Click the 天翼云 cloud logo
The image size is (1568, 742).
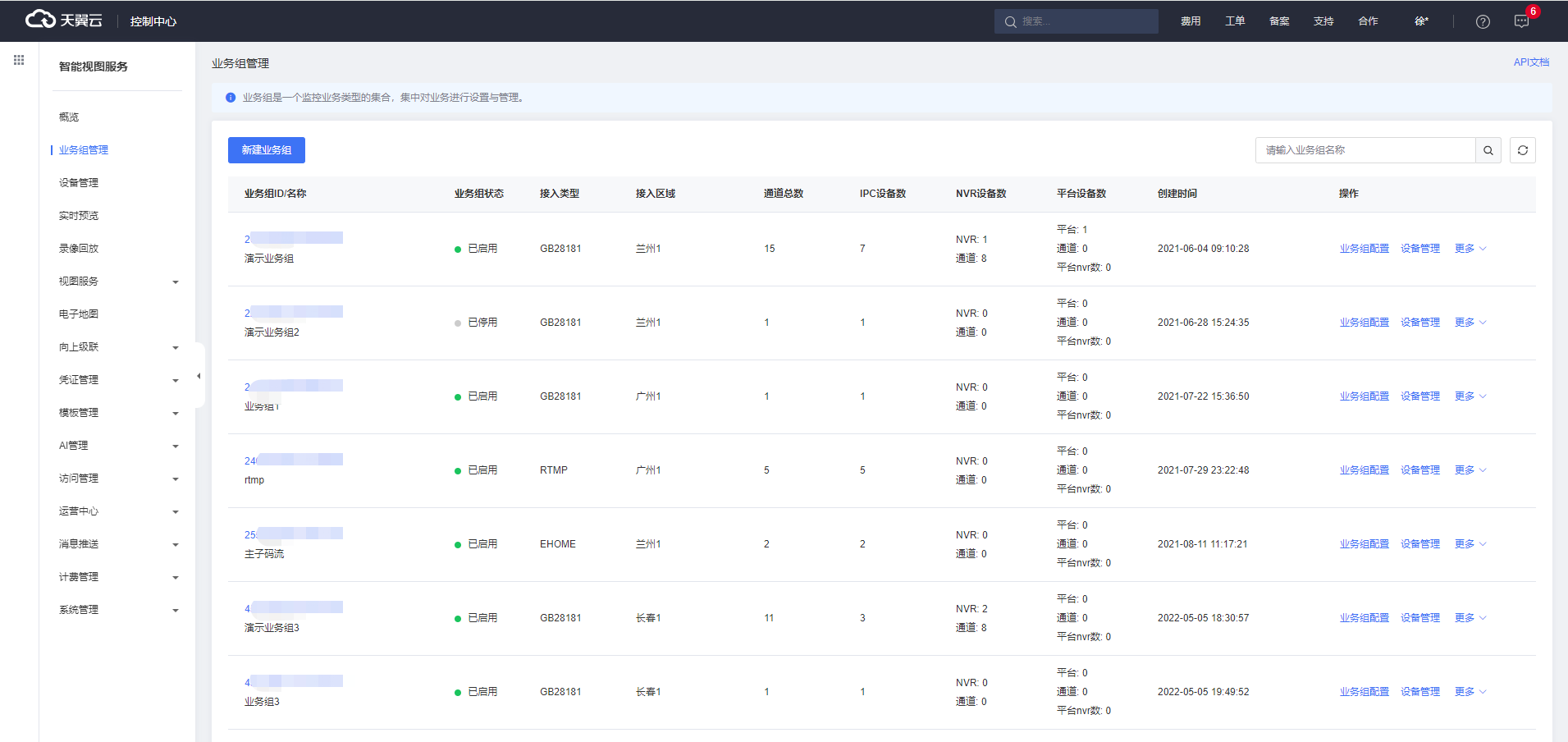point(64,20)
